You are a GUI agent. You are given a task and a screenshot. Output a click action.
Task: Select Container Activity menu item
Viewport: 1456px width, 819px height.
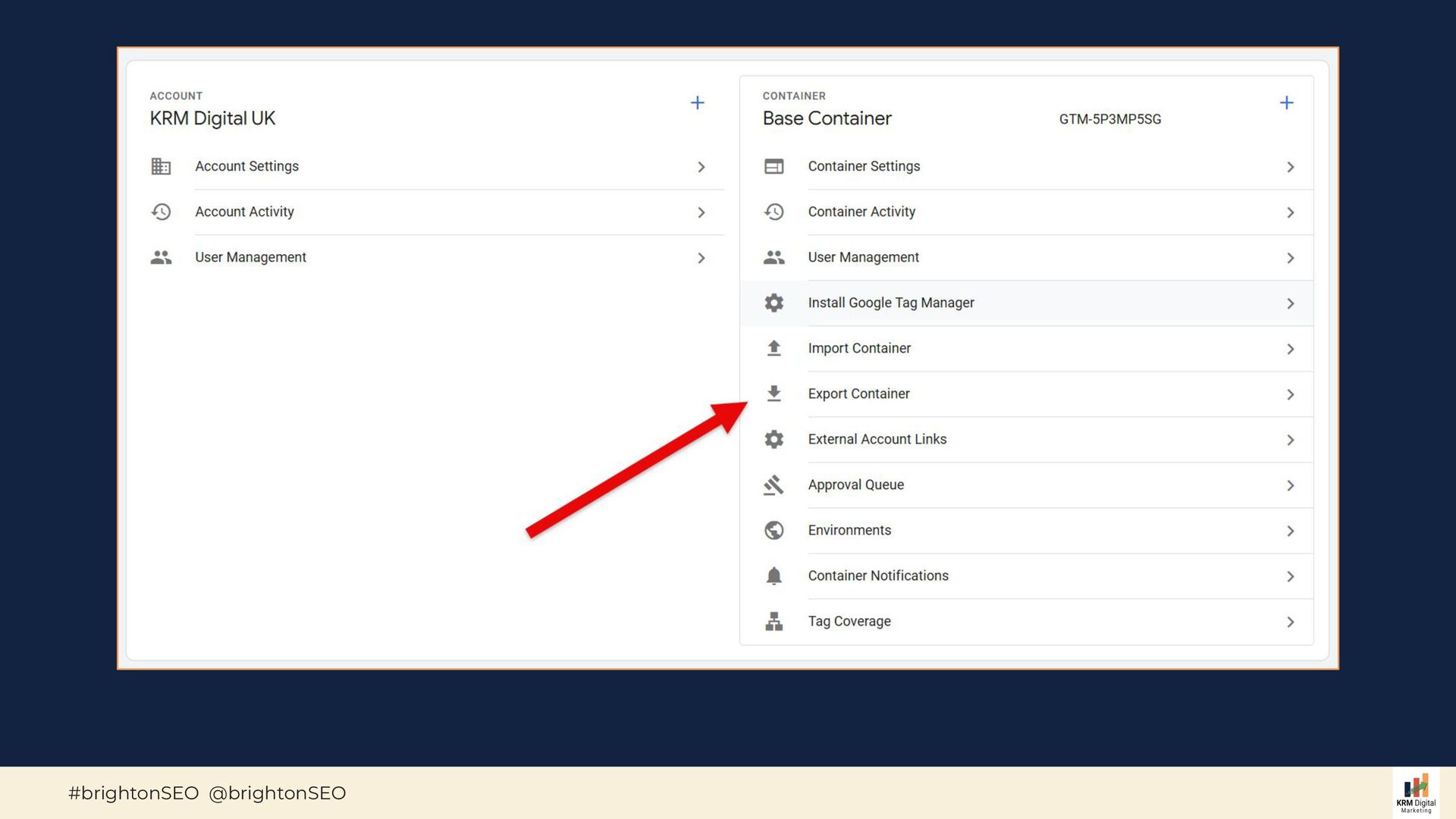(861, 212)
